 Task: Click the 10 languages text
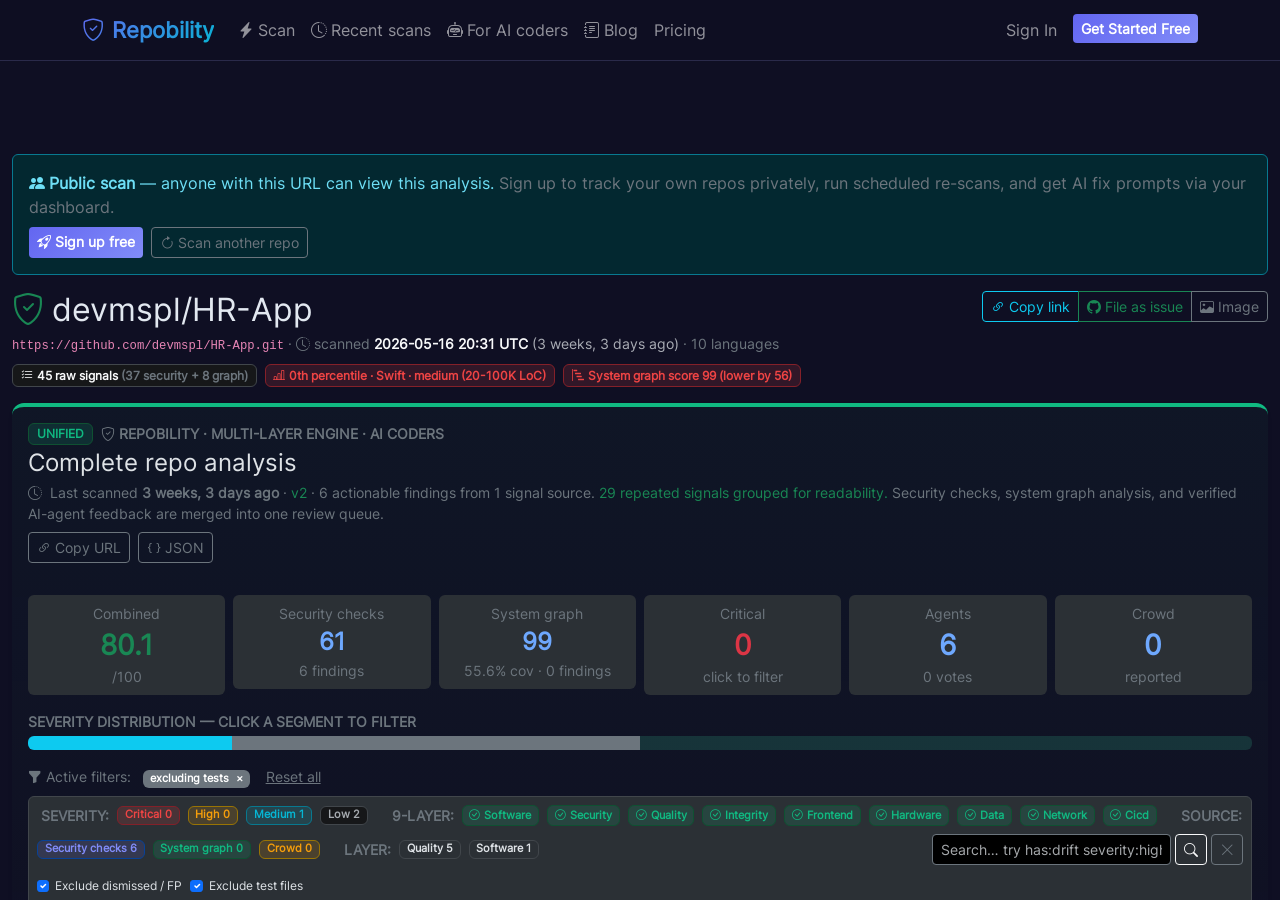[735, 344]
